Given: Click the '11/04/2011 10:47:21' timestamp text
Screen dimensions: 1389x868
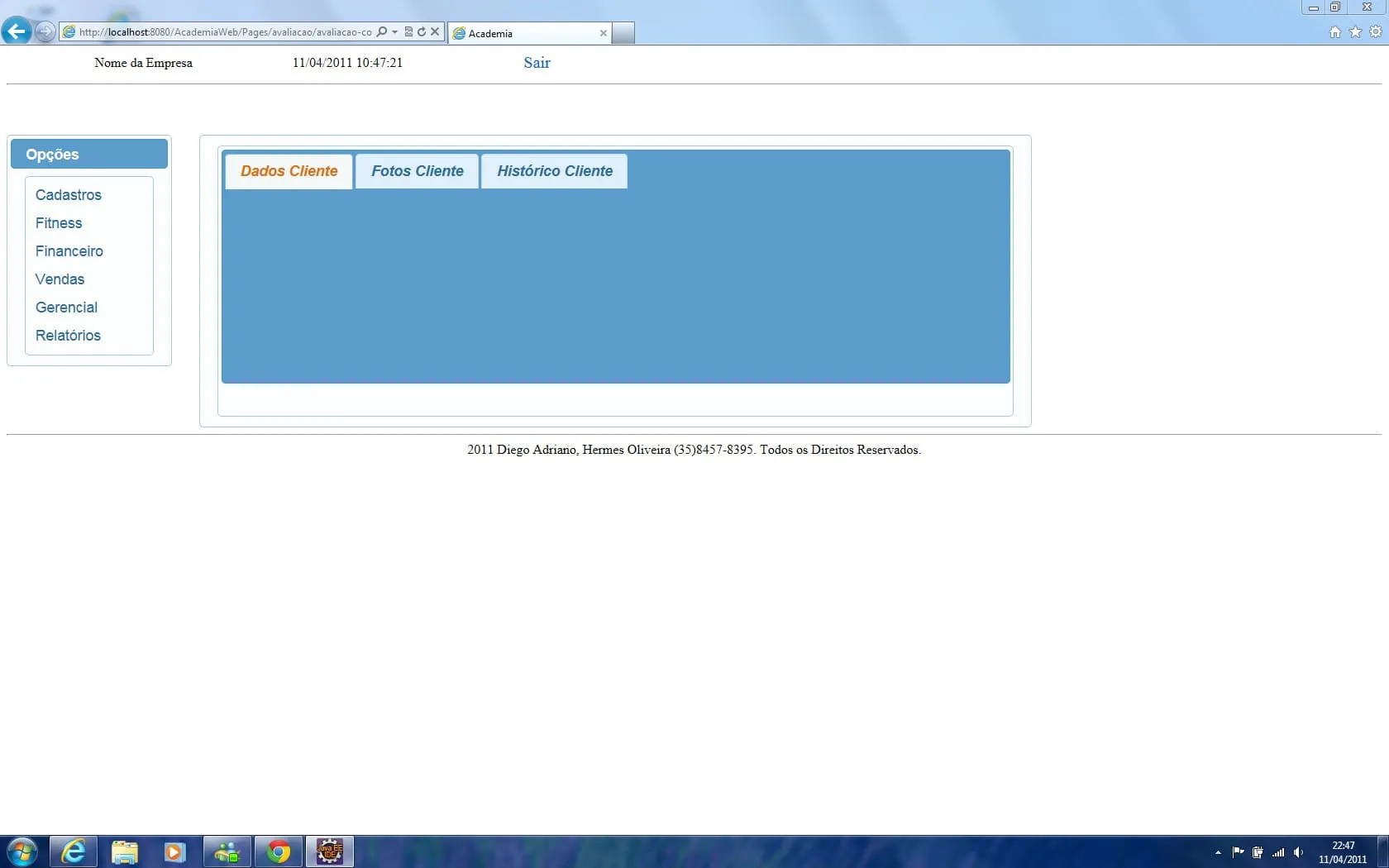Looking at the screenshot, I should pos(347,63).
